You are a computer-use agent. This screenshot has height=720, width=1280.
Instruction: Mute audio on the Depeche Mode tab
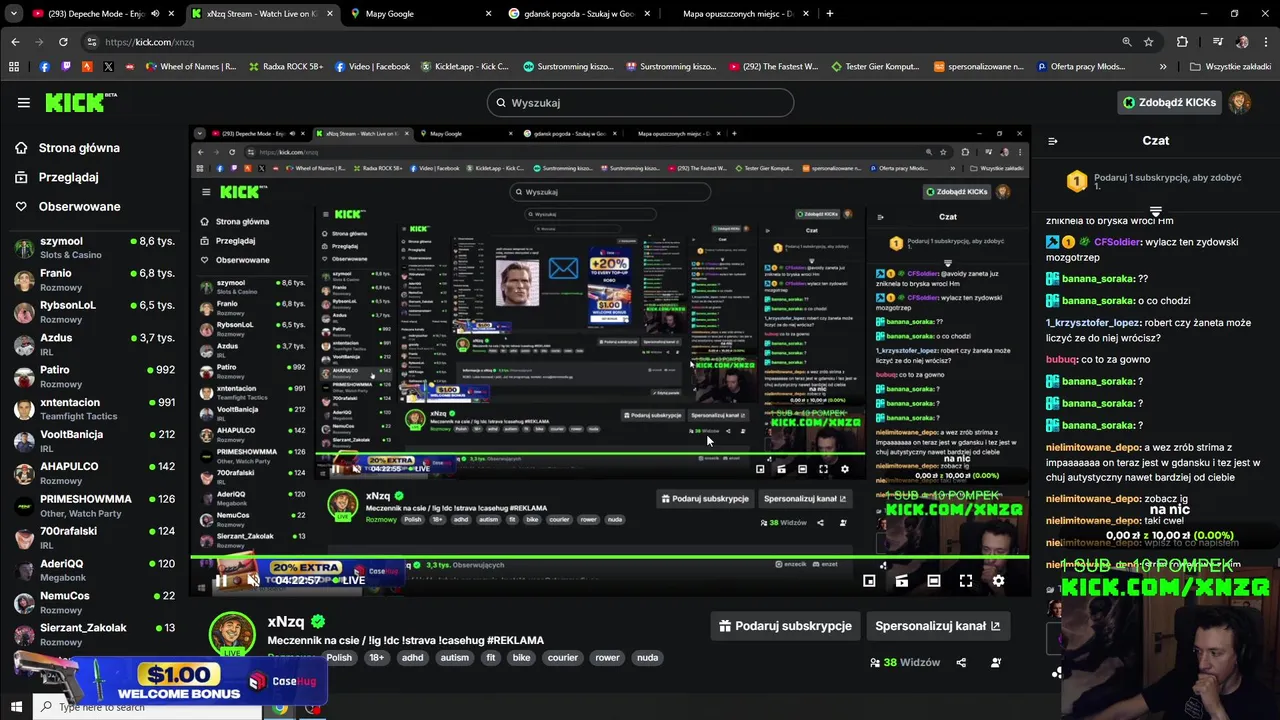pos(154,14)
